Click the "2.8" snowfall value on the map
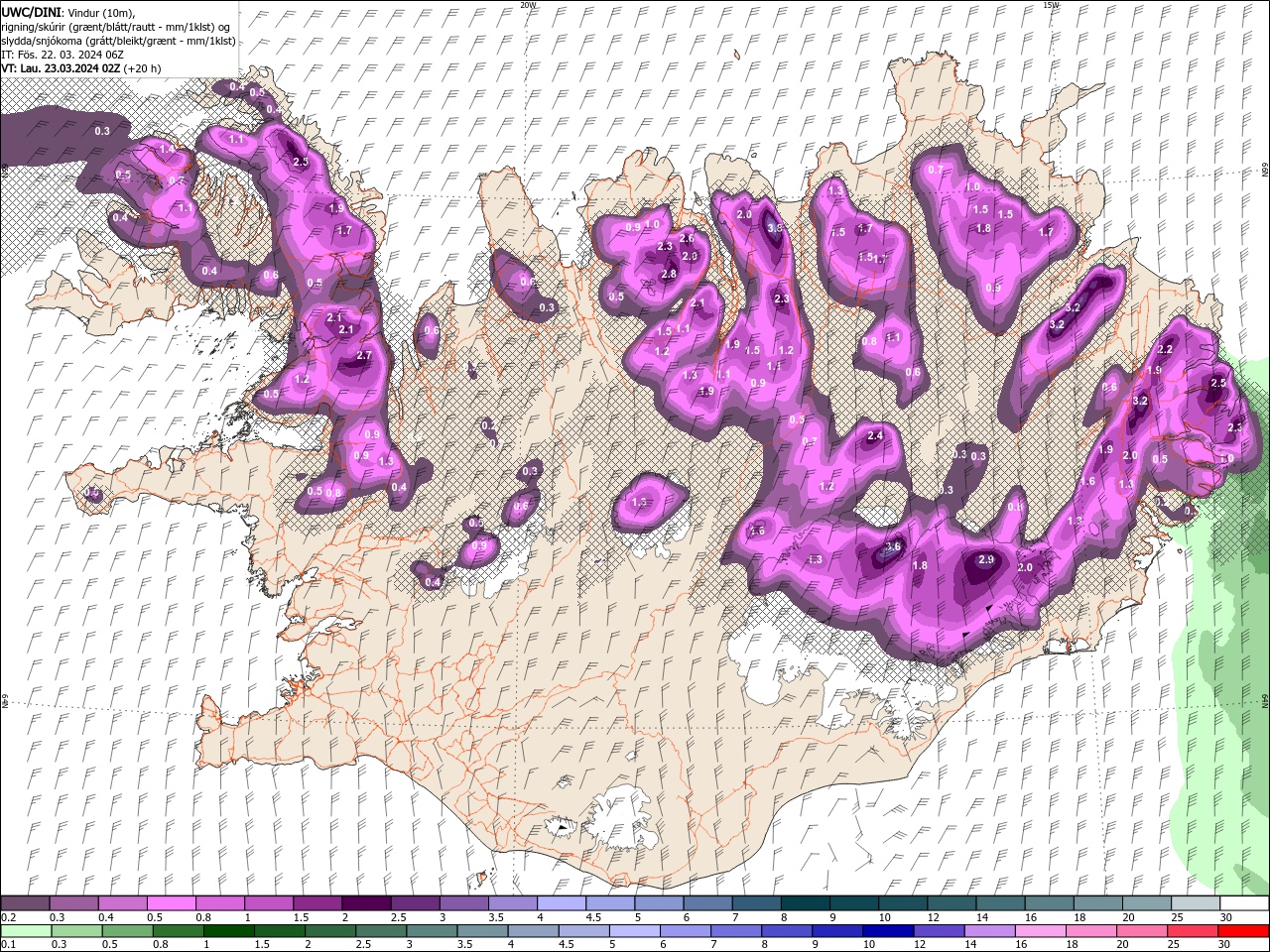This screenshot has height=952, width=1270. [x=669, y=274]
